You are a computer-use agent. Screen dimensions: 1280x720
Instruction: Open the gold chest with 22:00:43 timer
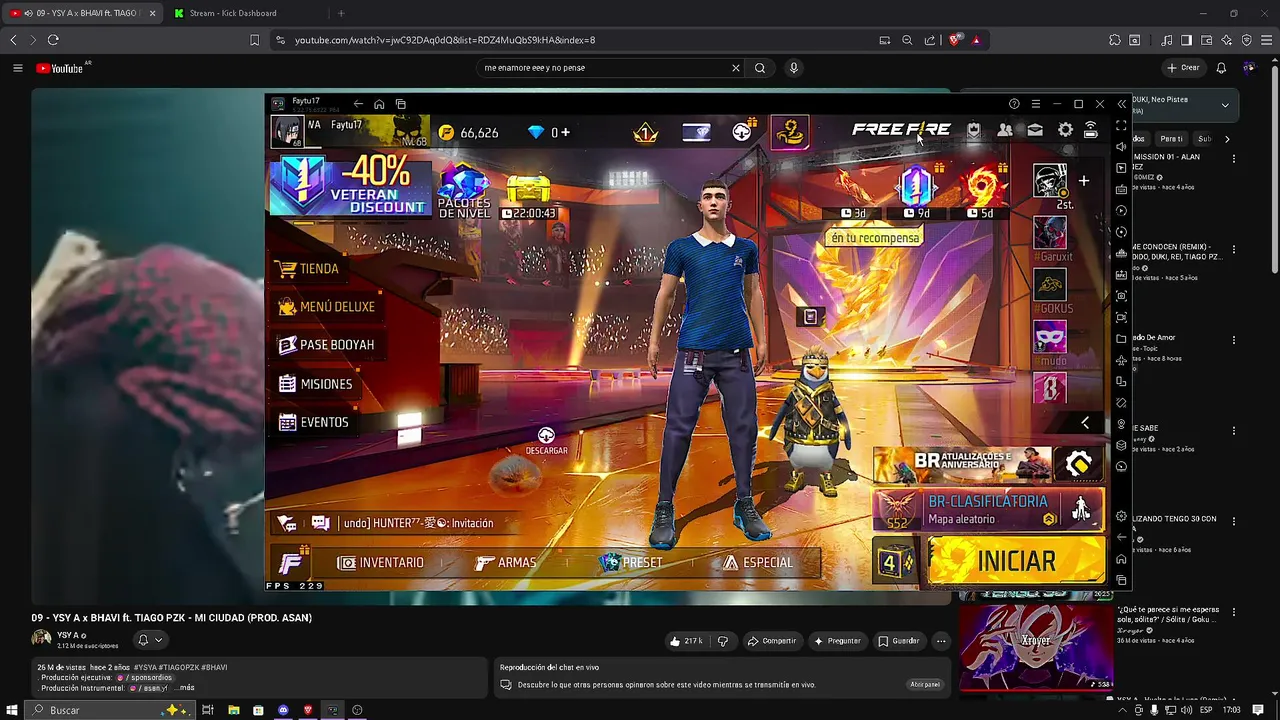pos(529,197)
